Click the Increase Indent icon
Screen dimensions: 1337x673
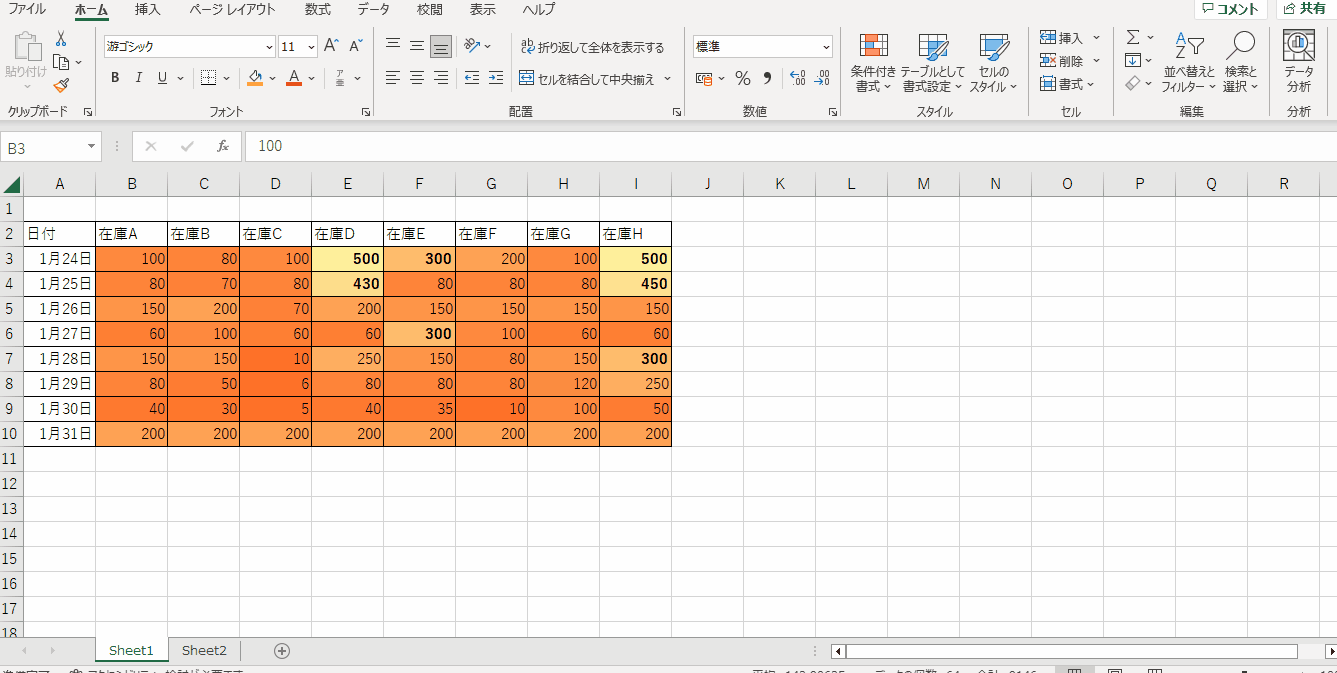tap(496, 78)
